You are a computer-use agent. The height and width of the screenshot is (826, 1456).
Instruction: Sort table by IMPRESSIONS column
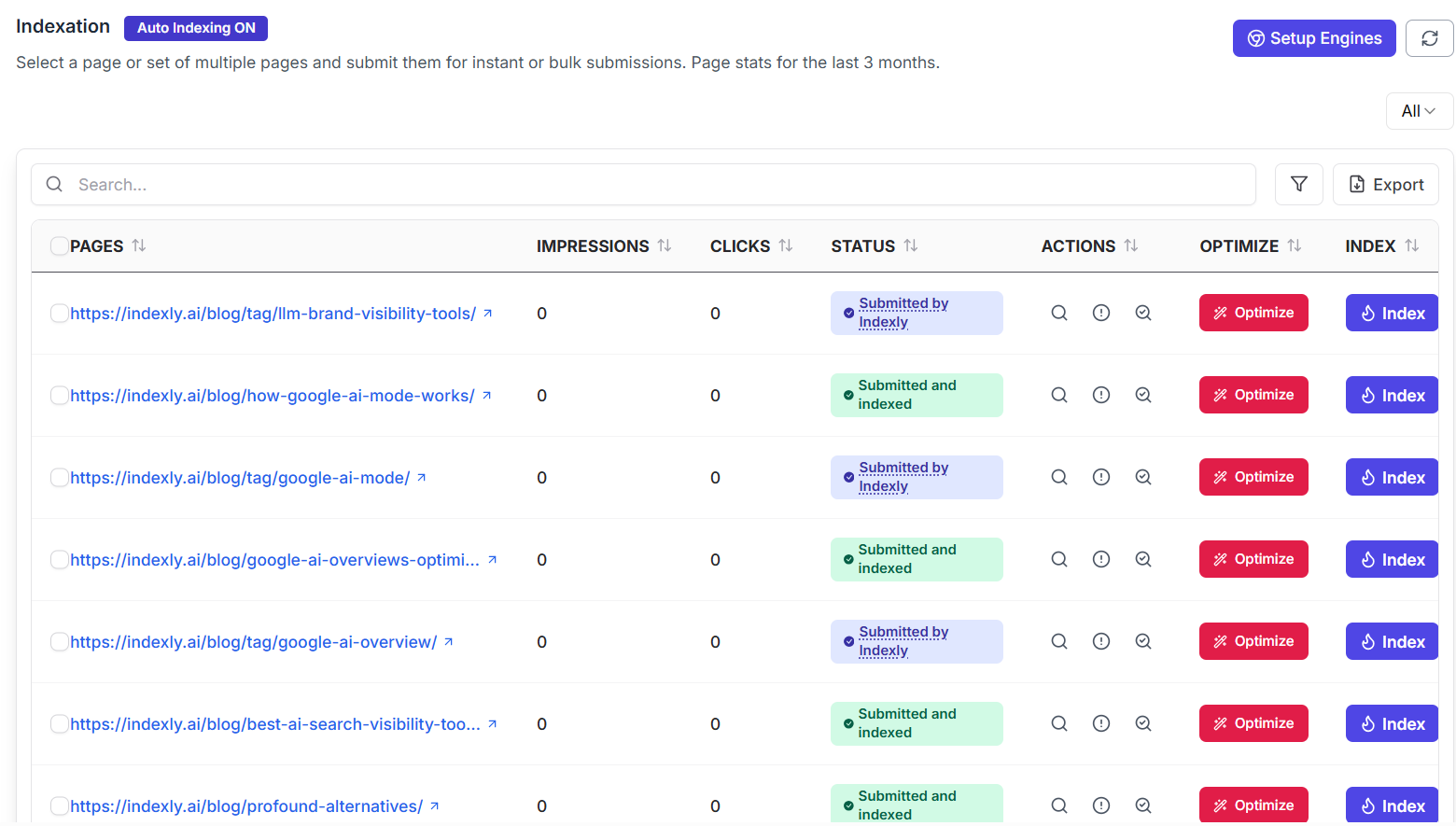point(664,245)
